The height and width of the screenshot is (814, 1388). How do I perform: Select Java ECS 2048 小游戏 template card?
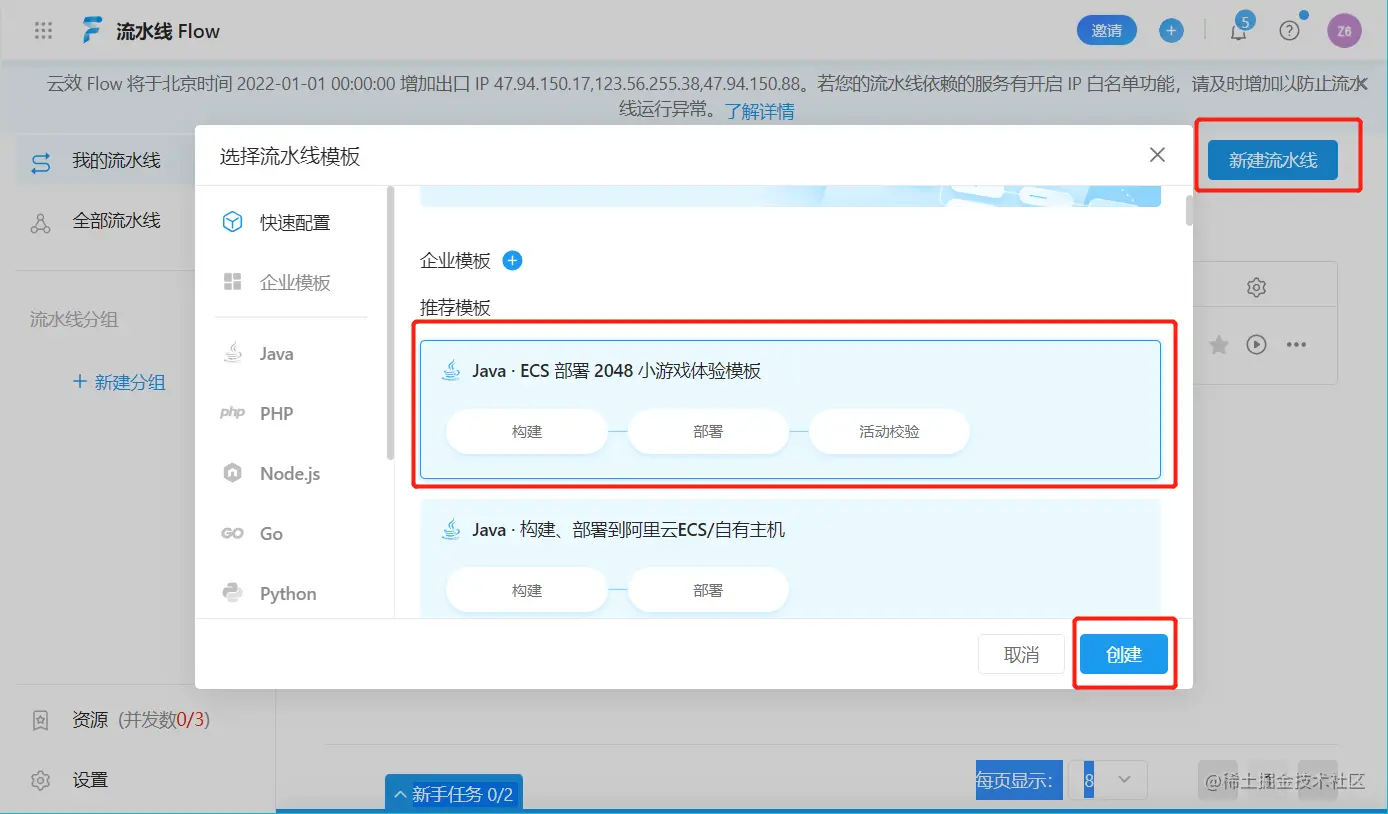point(790,410)
